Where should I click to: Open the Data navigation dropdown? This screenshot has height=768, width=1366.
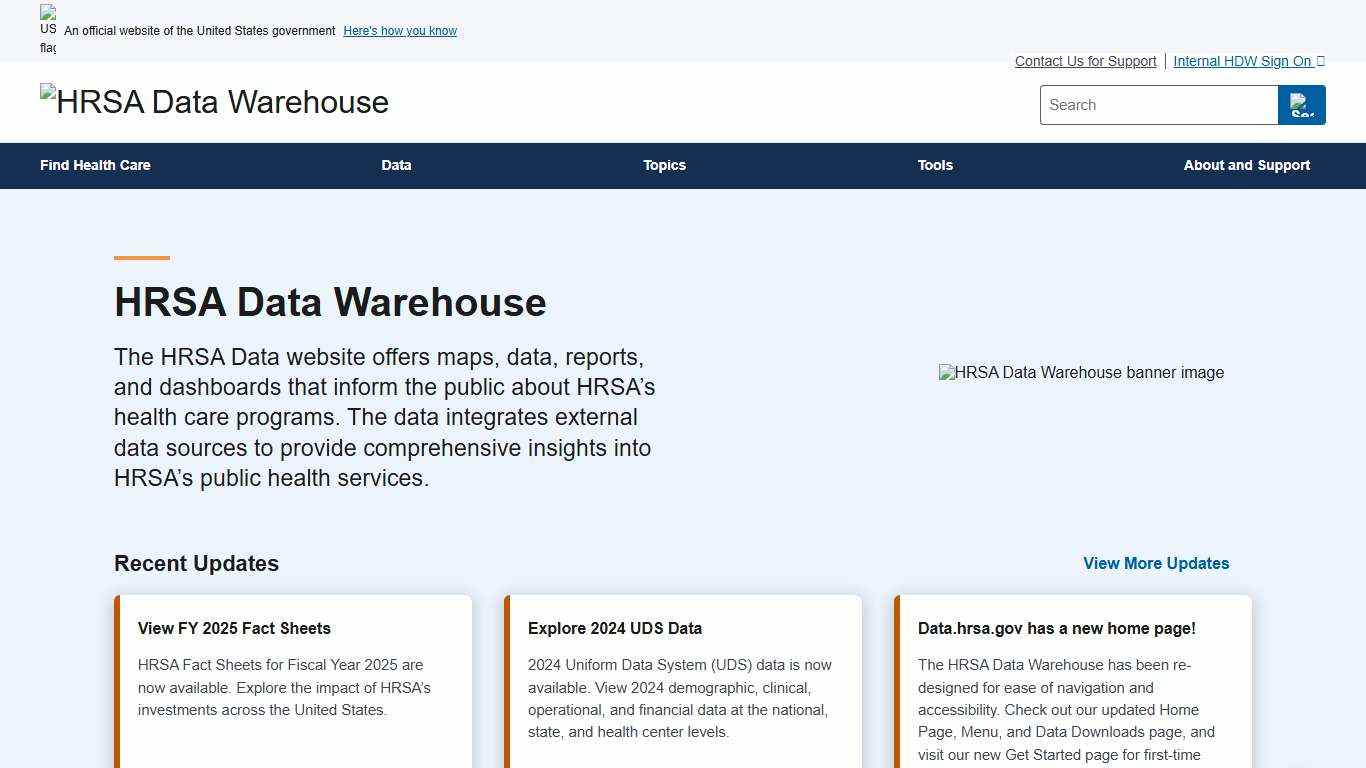pyautogui.click(x=396, y=165)
